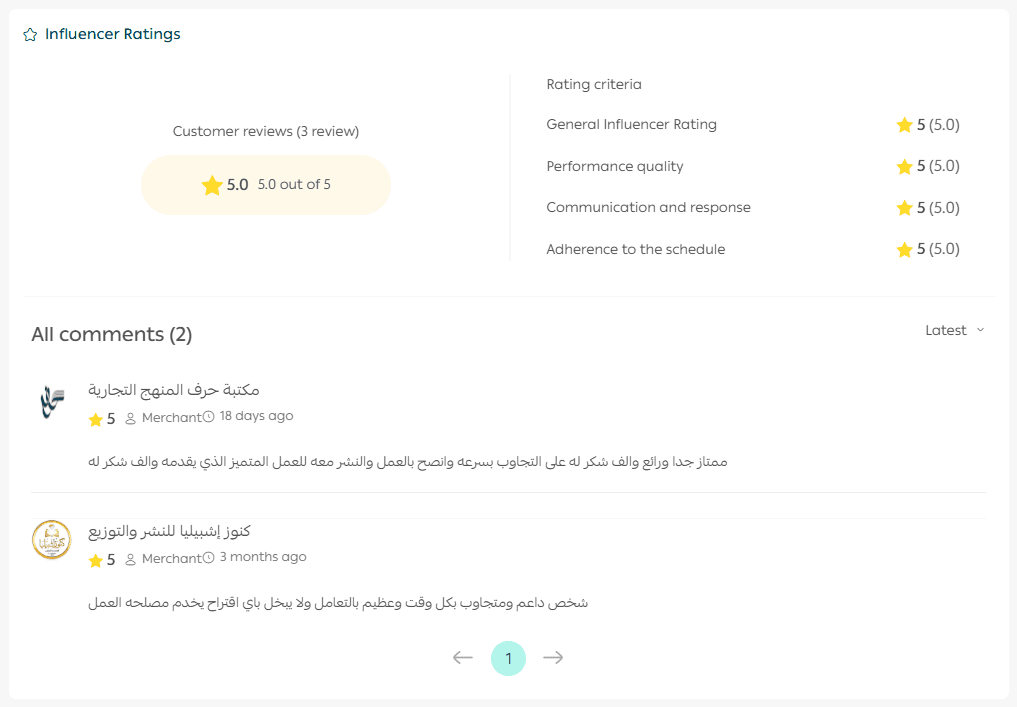This screenshot has height=707, width=1017.
Task: Click the star in the second comment's rating
Action: (x=96, y=560)
